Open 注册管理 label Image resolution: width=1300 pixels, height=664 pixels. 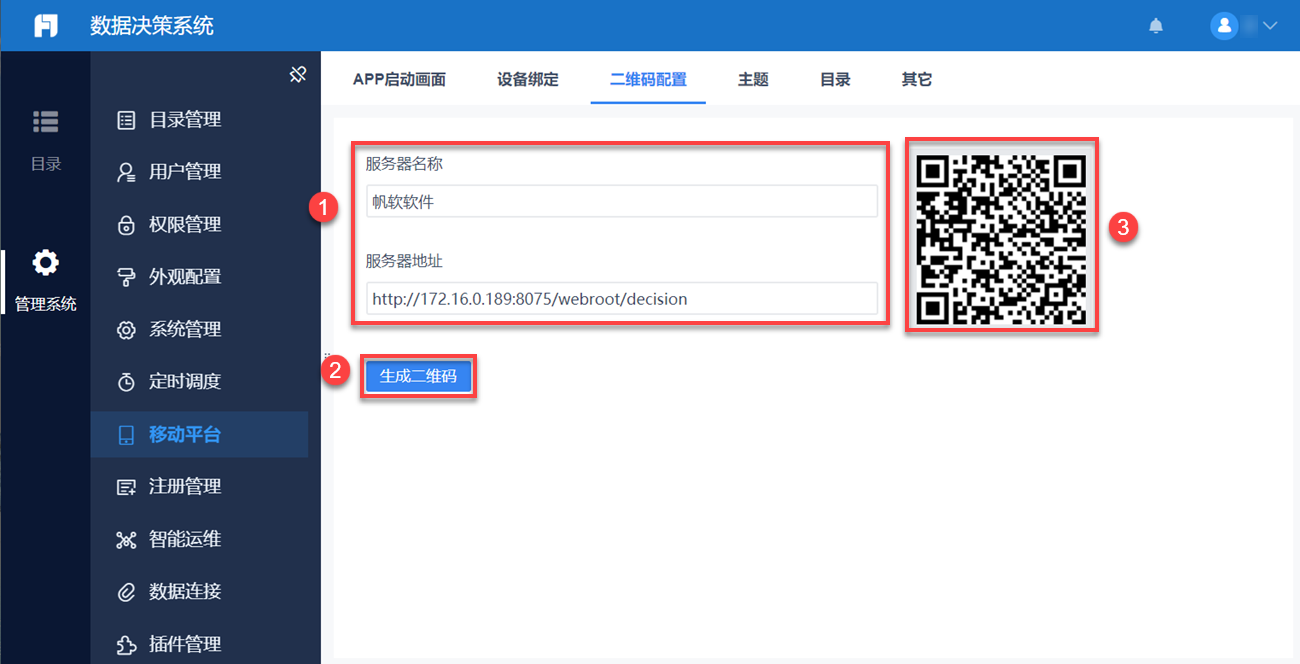[x=185, y=487]
